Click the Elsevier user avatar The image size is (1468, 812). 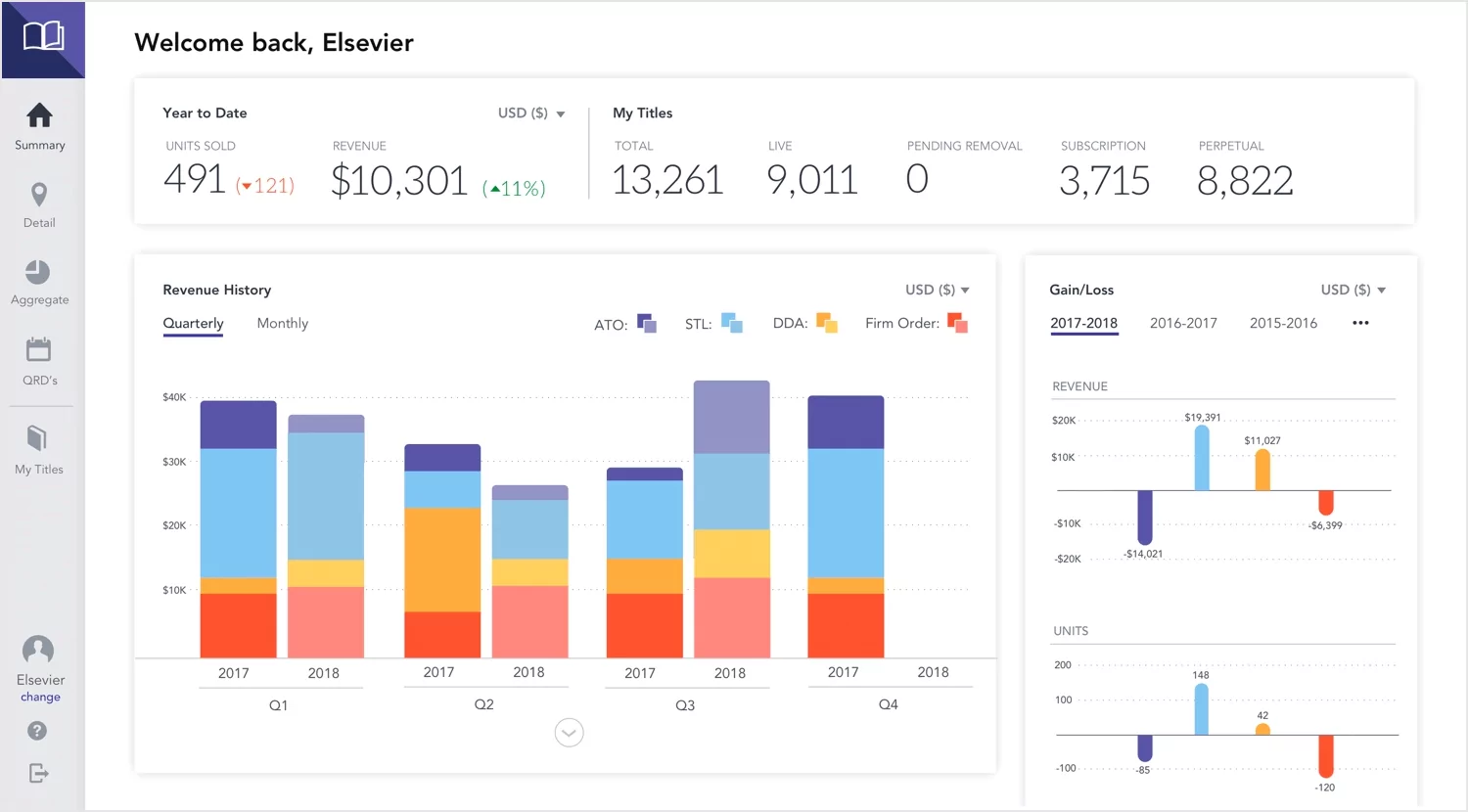[38, 650]
